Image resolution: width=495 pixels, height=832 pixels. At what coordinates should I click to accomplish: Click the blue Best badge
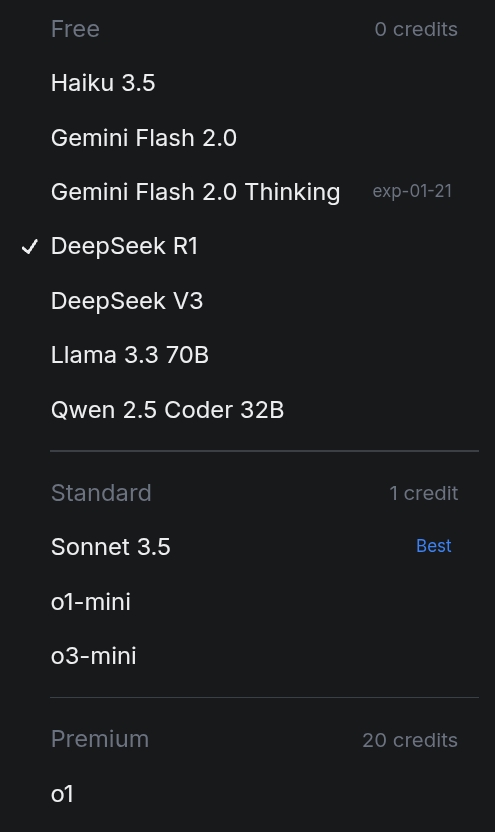[433, 546]
